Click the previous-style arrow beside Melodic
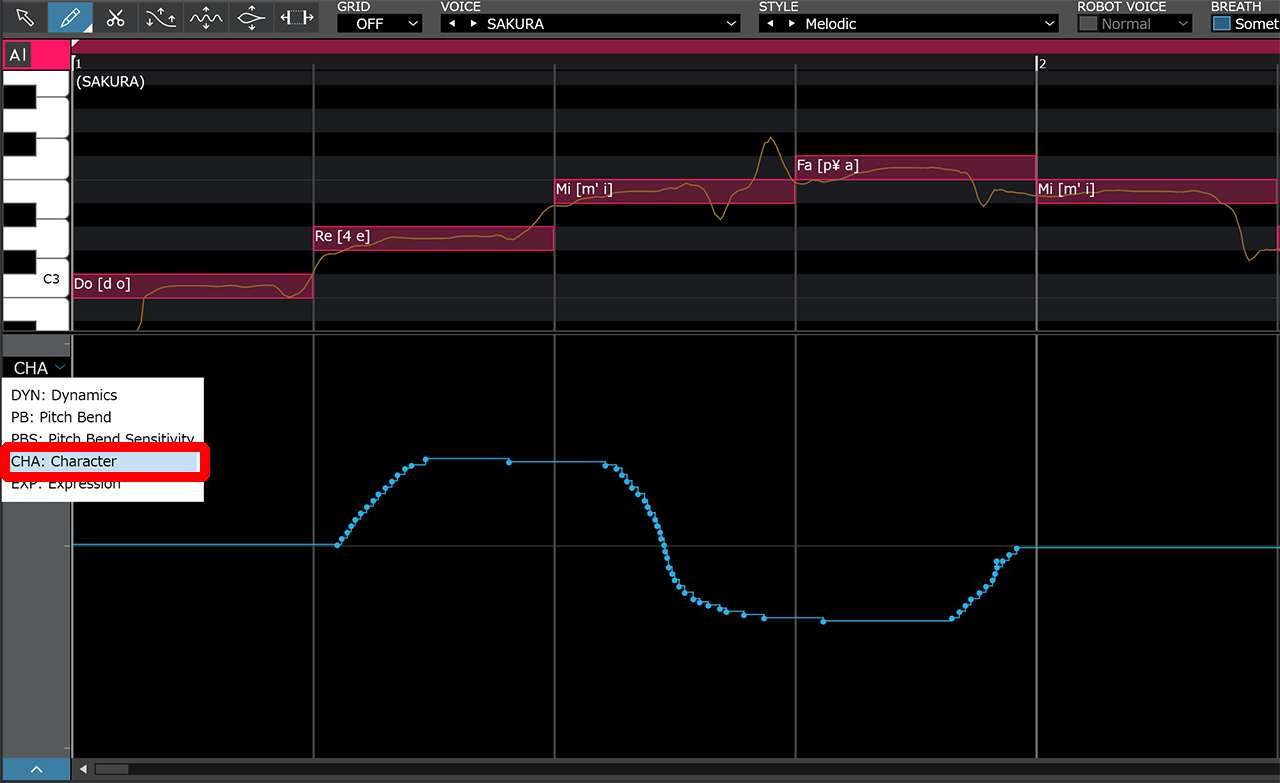The image size is (1280, 783). (x=768, y=23)
